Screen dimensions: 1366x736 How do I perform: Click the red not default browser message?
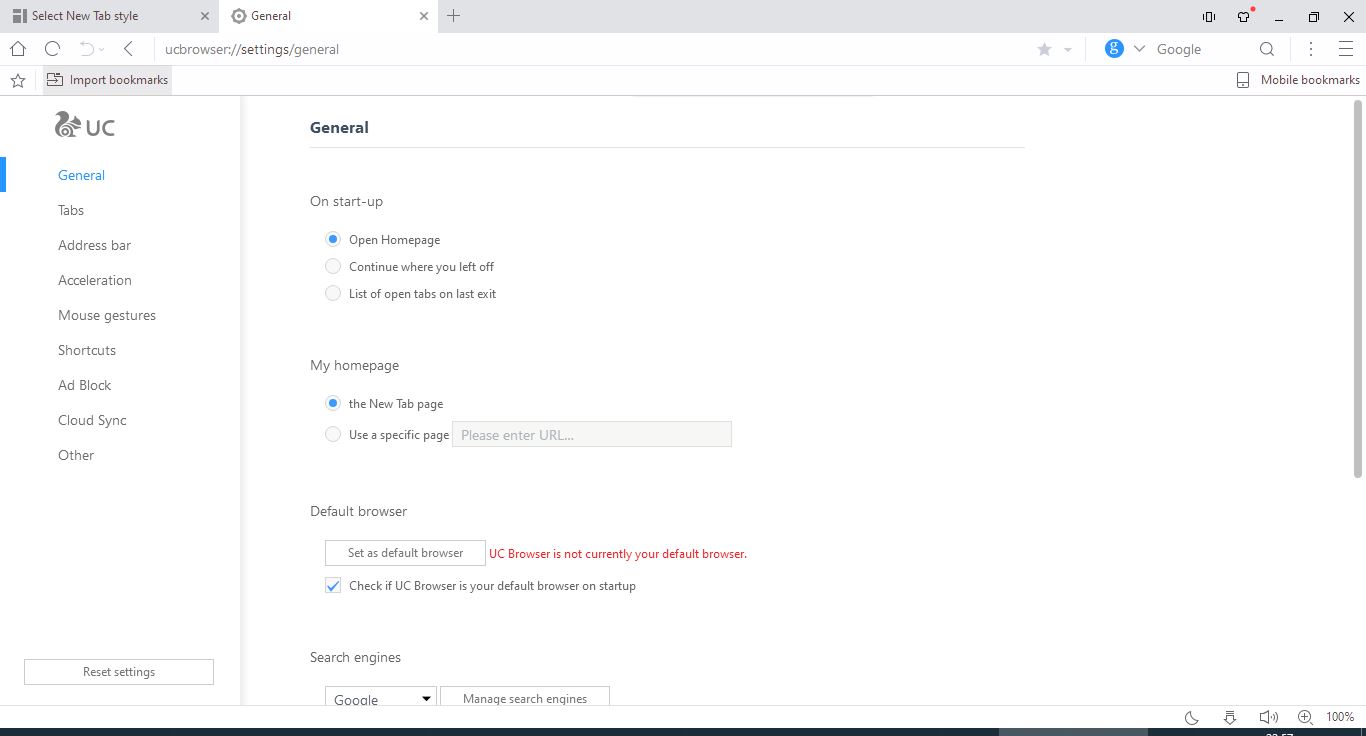click(x=618, y=554)
